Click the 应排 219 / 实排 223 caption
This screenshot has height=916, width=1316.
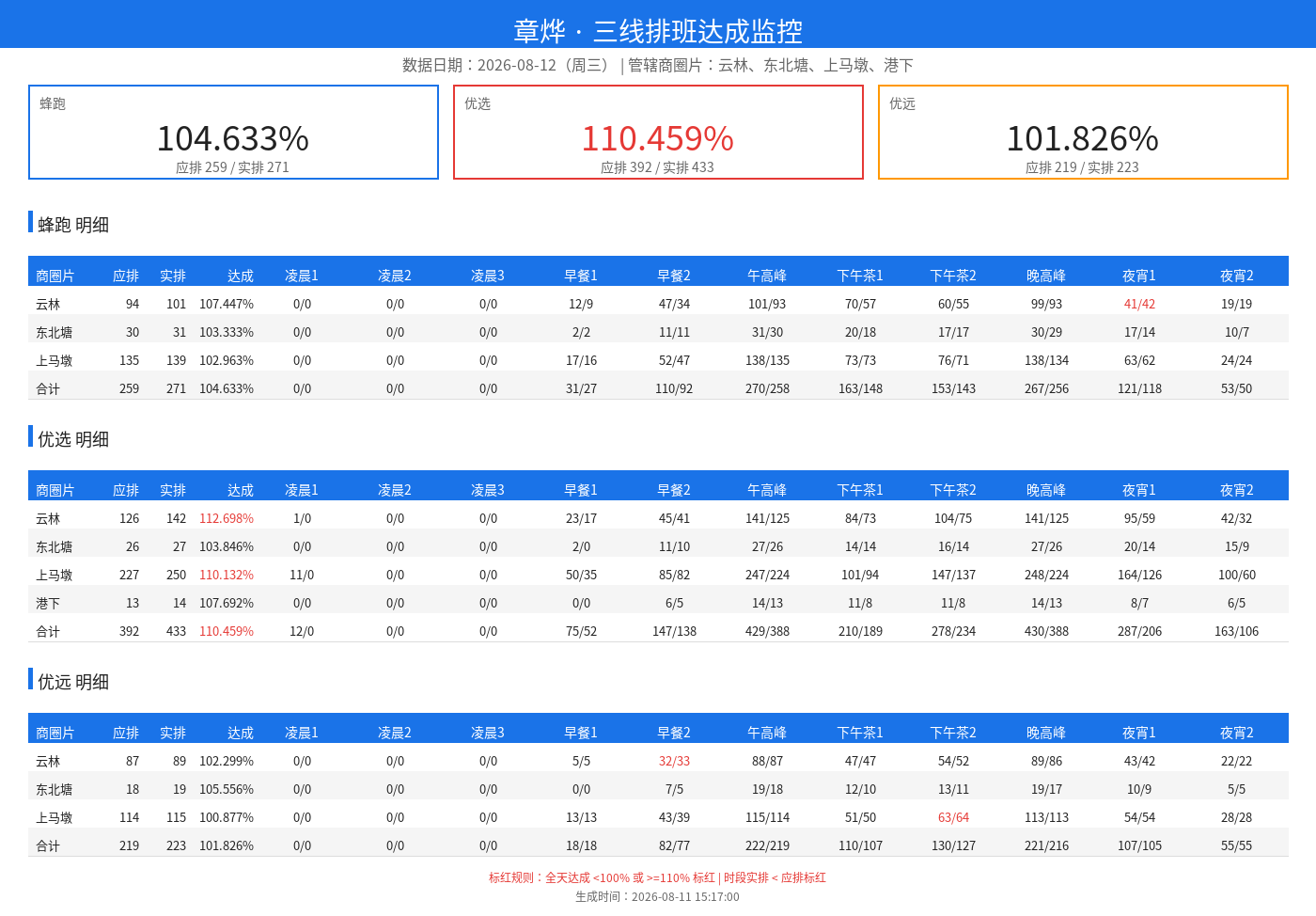[x=1083, y=167]
